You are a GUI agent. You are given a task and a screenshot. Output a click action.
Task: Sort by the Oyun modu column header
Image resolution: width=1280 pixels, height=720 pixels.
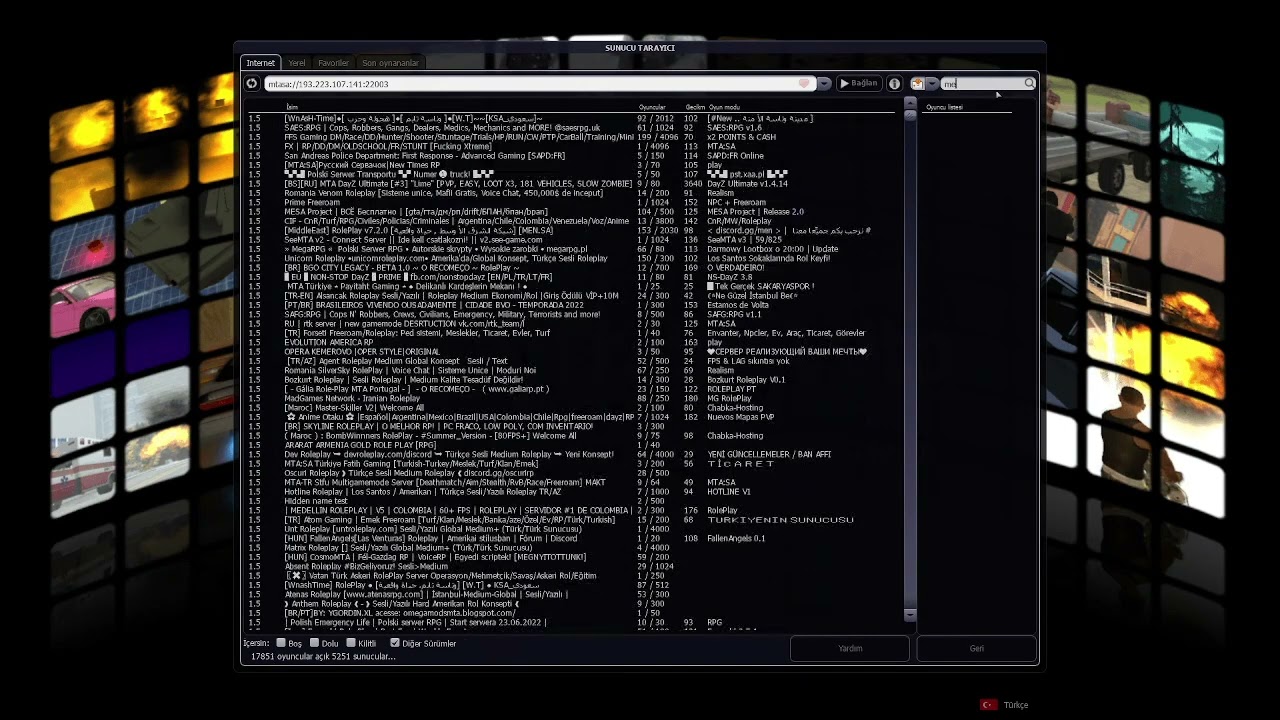(x=724, y=107)
